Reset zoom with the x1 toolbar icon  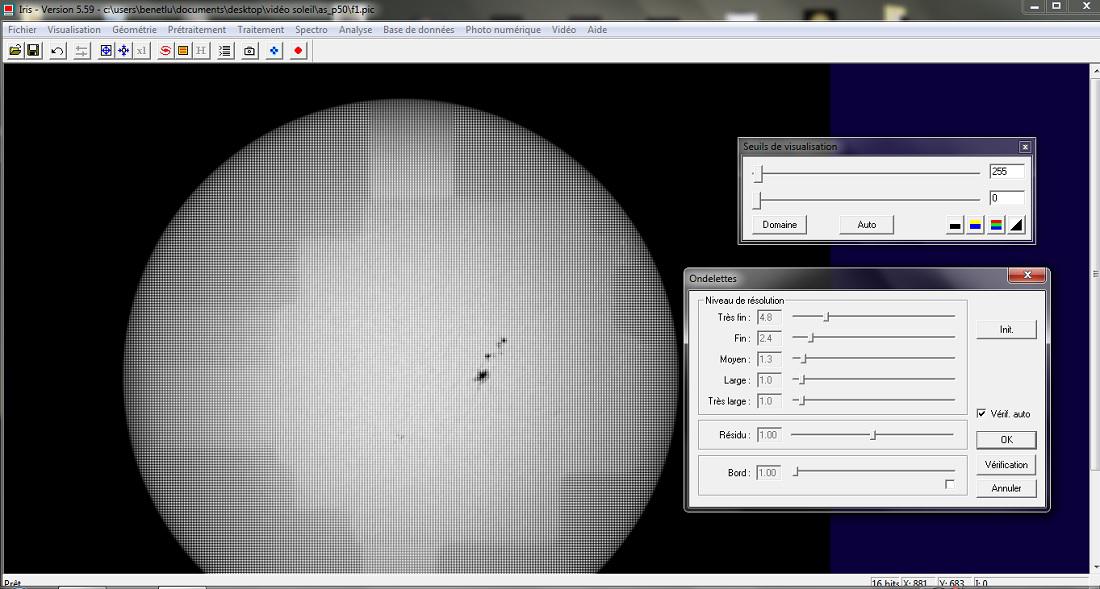pos(142,50)
